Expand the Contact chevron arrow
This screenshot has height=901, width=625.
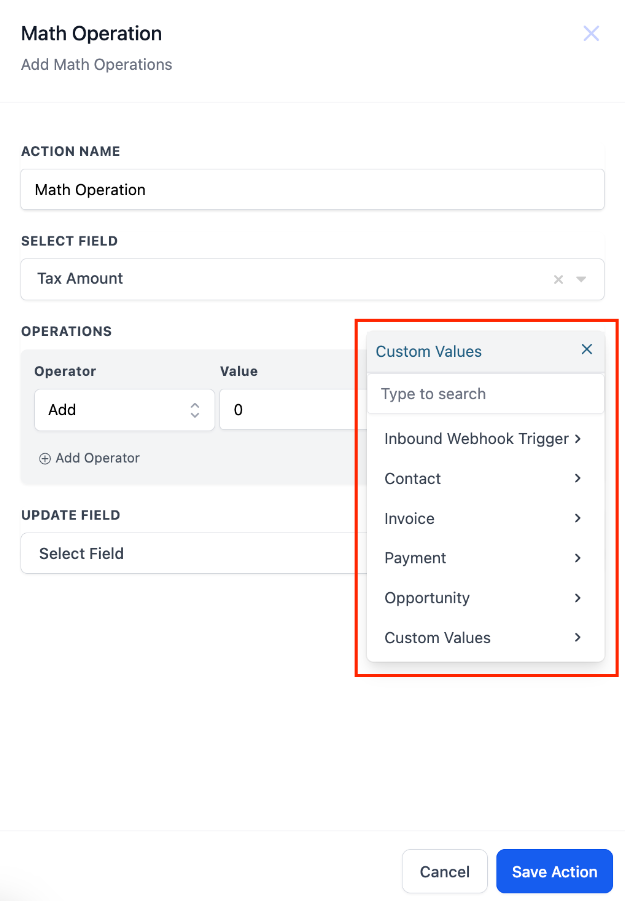(x=578, y=478)
